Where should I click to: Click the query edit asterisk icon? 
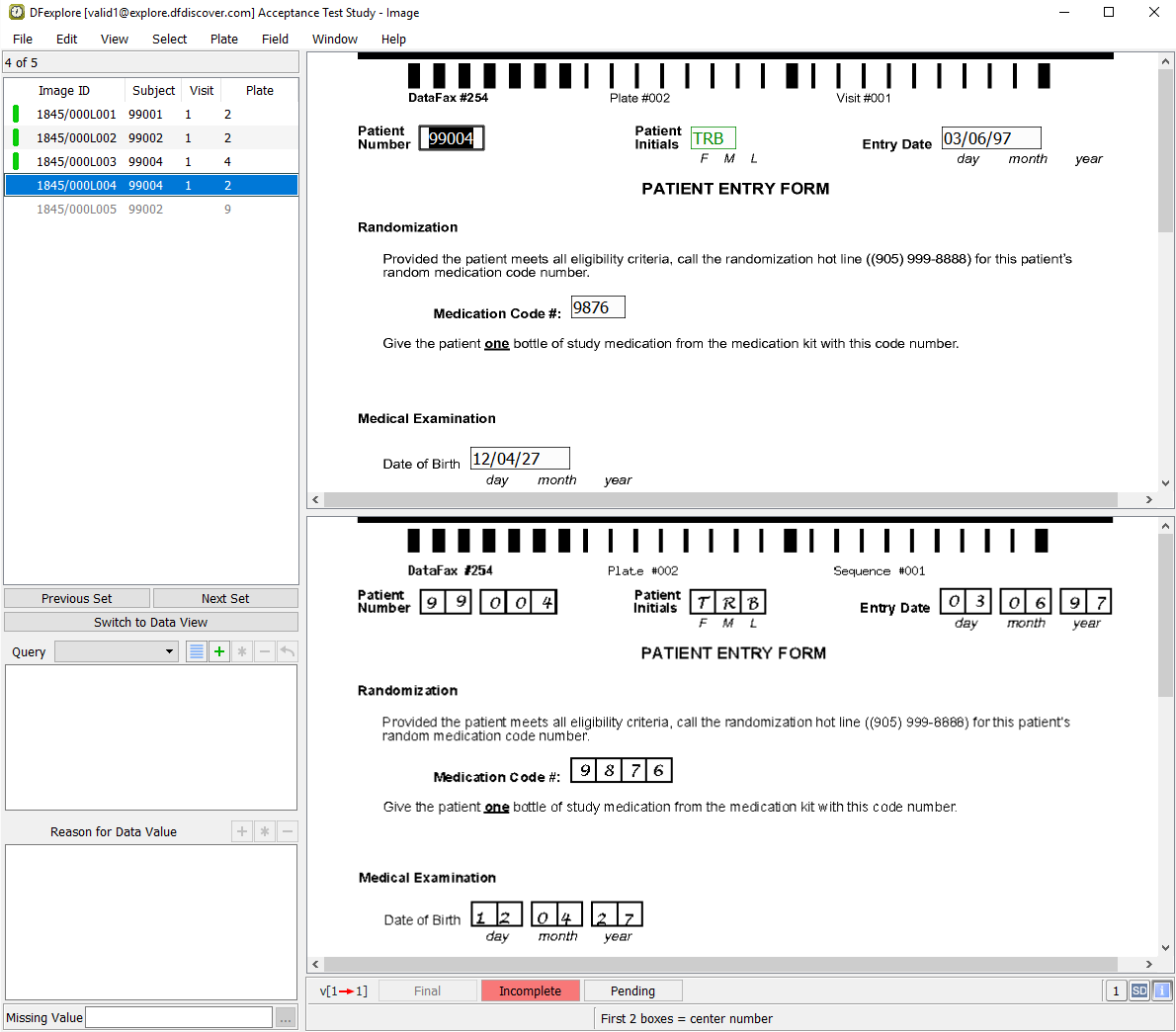(x=242, y=651)
